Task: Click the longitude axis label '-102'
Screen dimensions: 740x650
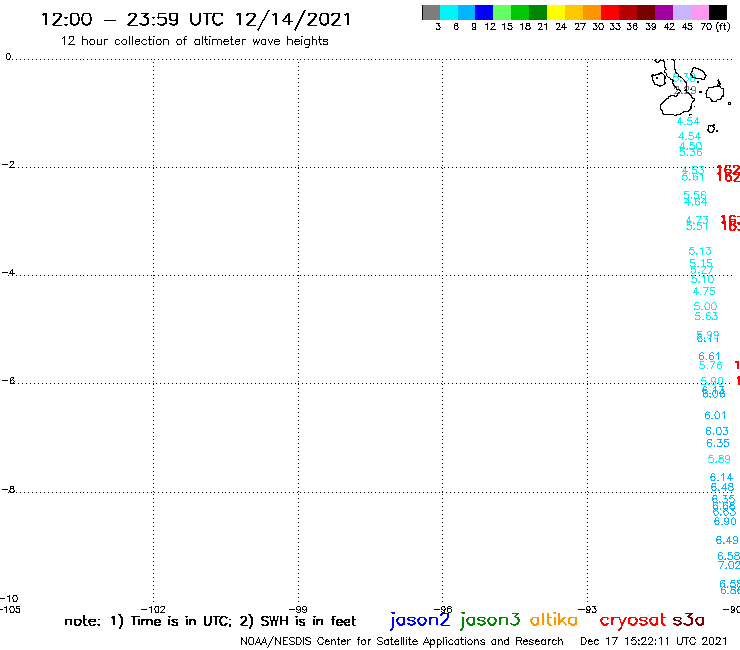Action: [x=153, y=609]
